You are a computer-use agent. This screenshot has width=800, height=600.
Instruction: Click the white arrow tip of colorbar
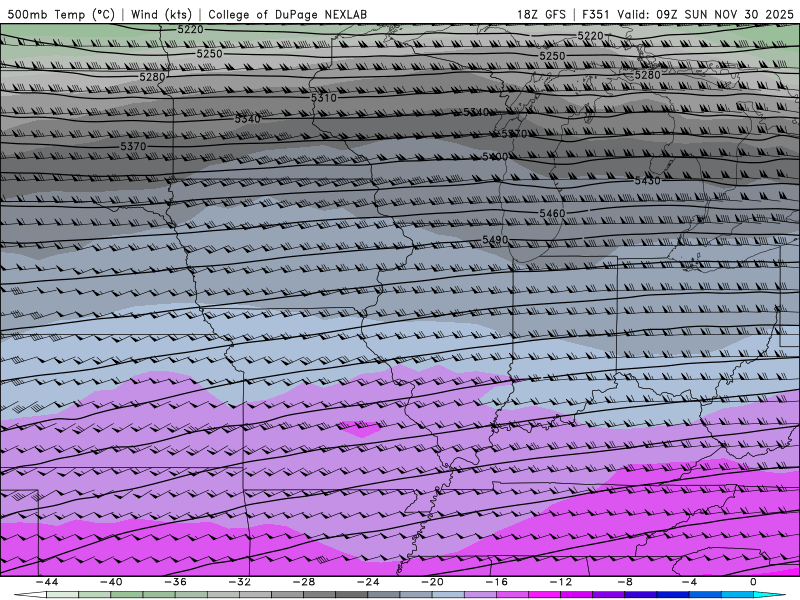tap(29, 595)
